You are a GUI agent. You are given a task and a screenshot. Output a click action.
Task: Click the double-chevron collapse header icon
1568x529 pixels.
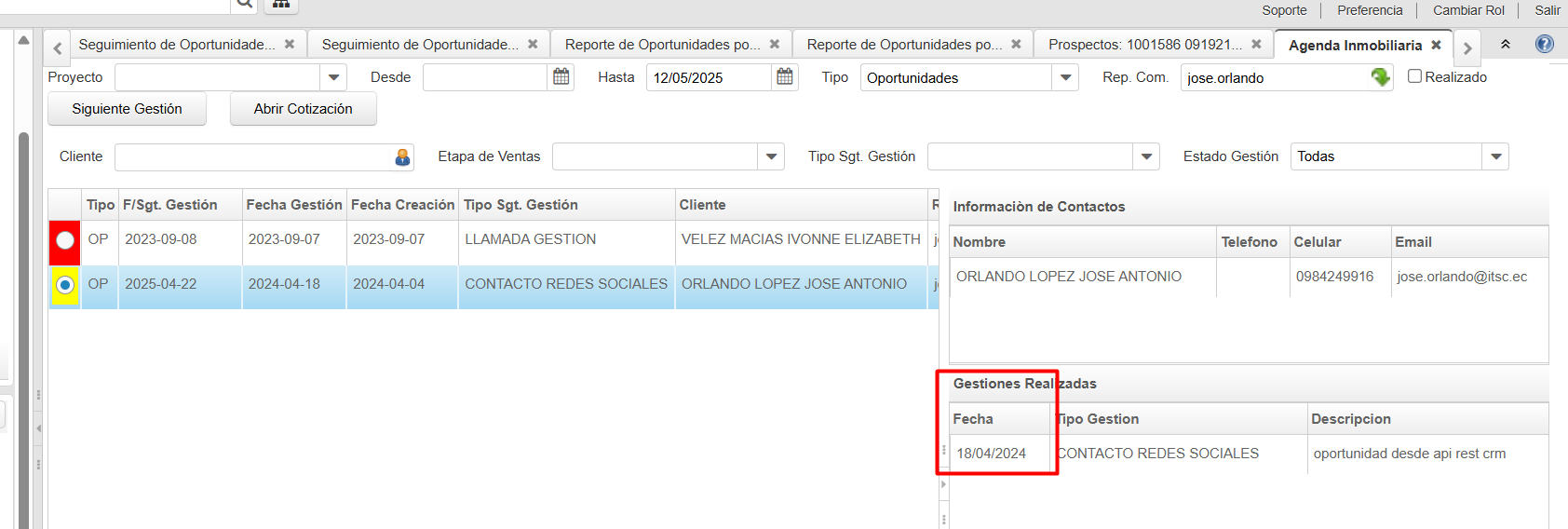pyautogui.click(x=1506, y=44)
